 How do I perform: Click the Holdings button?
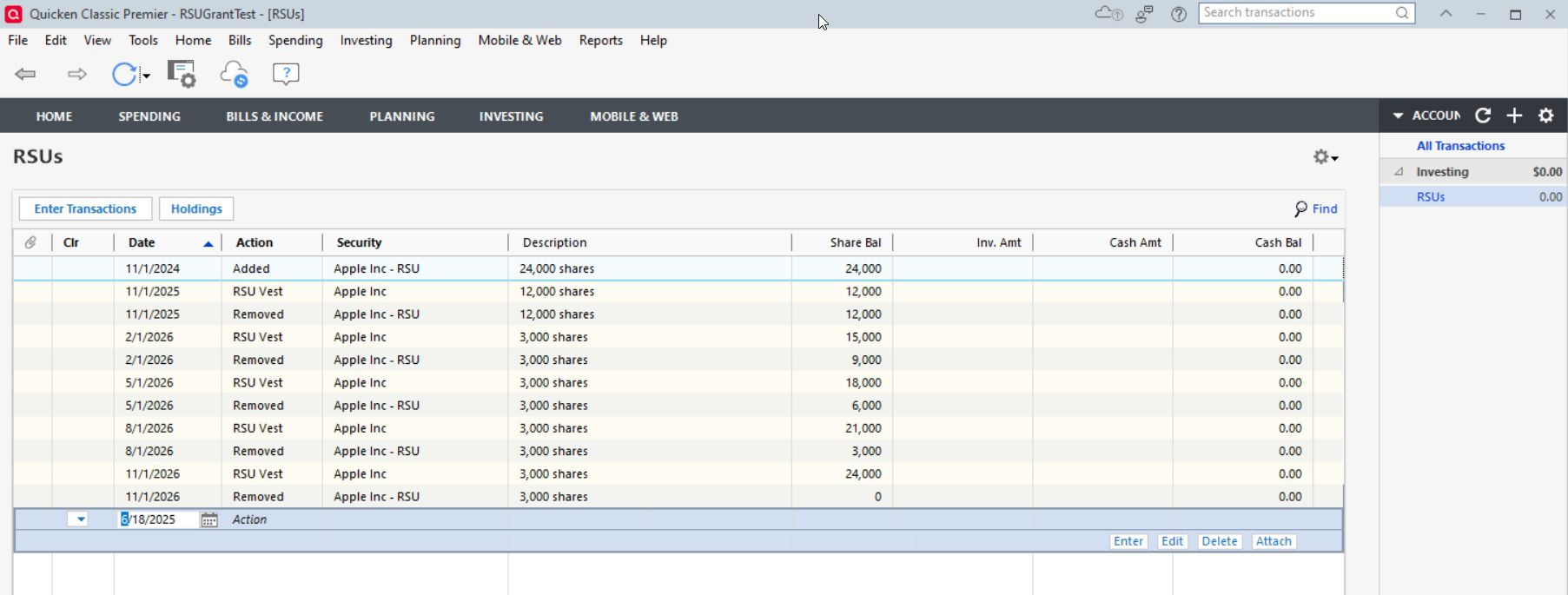point(196,208)
